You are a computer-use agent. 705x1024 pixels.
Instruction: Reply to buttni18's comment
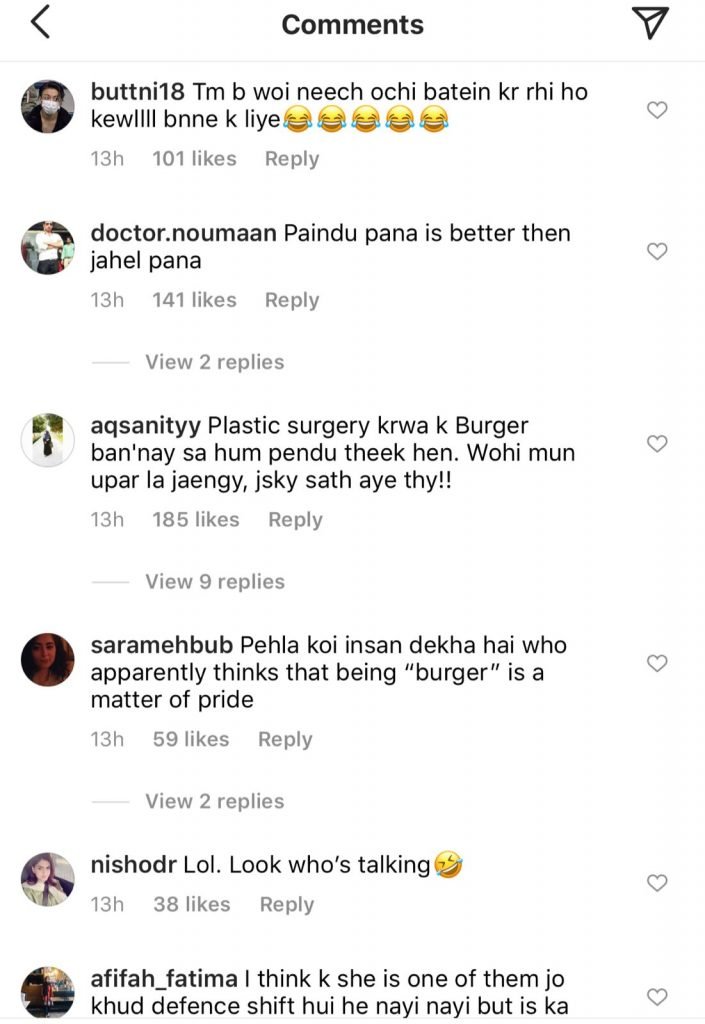(x=291, y=159)
